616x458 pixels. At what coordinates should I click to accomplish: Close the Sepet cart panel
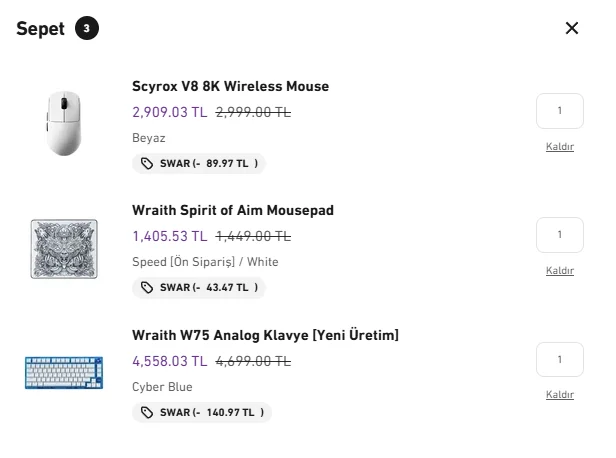click(x=572, y=28)
